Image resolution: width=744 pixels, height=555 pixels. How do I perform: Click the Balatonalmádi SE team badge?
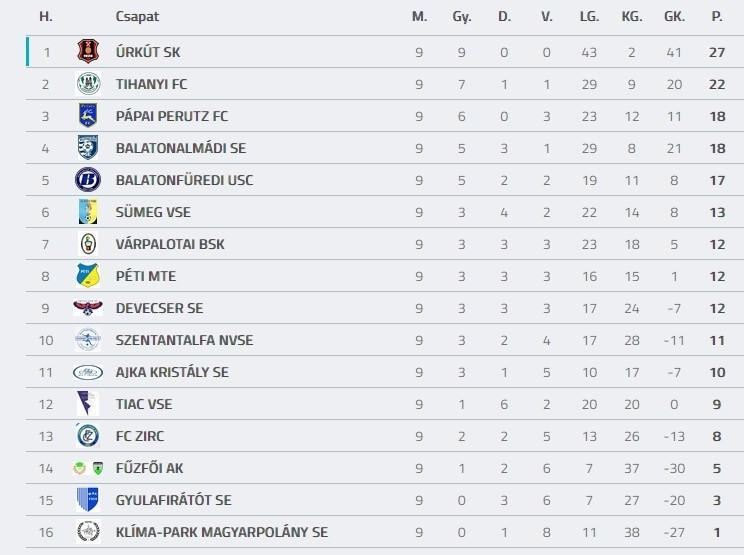pyautogui.click(x=88, y=148)
